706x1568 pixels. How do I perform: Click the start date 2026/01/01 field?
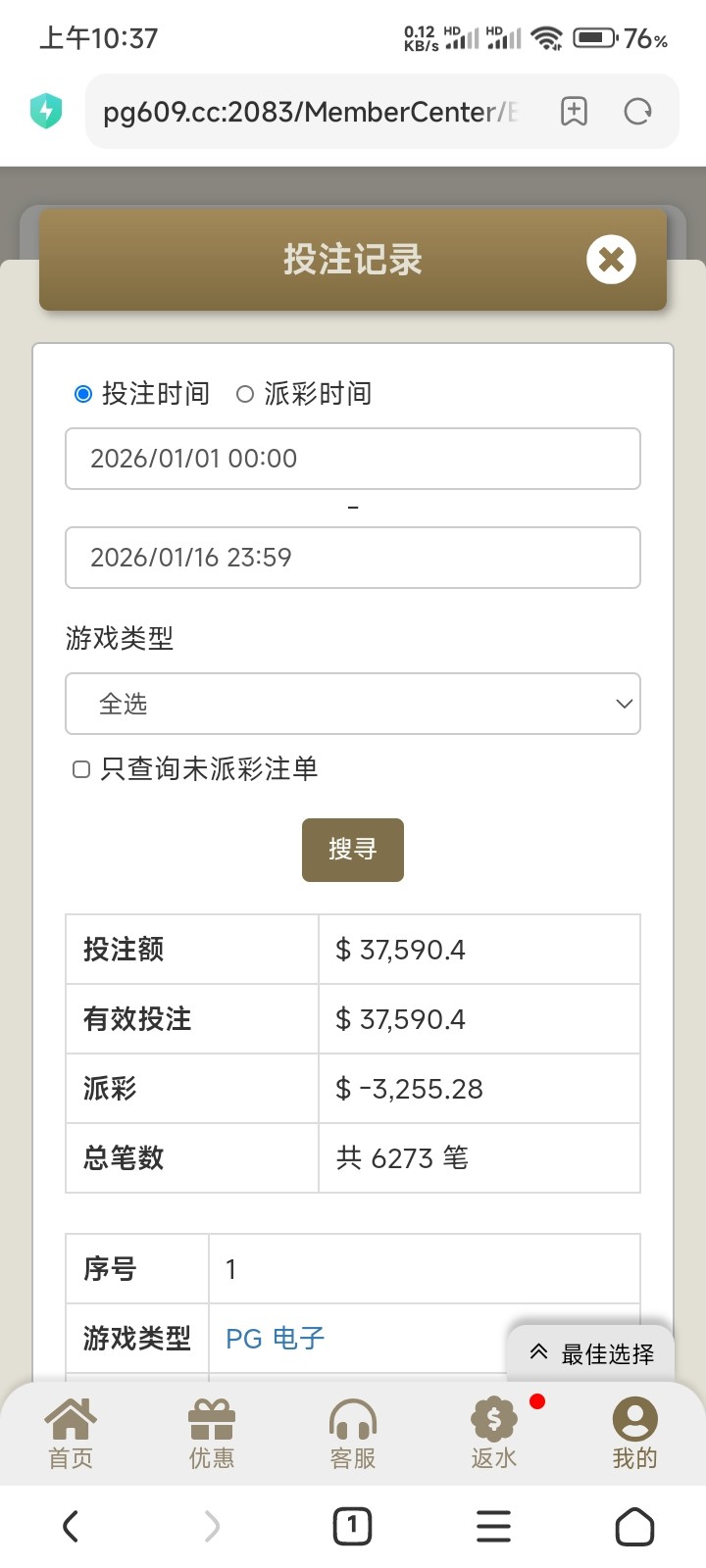coord(353,459)
